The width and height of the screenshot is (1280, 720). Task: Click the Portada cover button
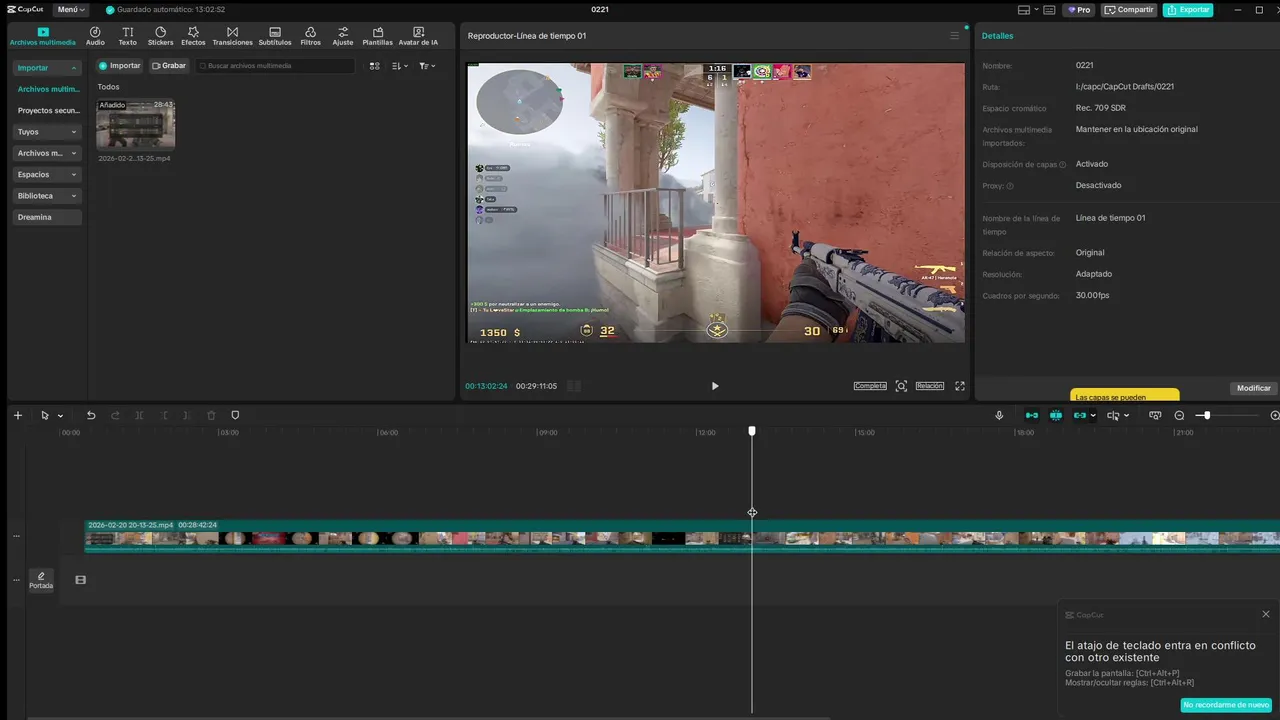coord(41,580)
